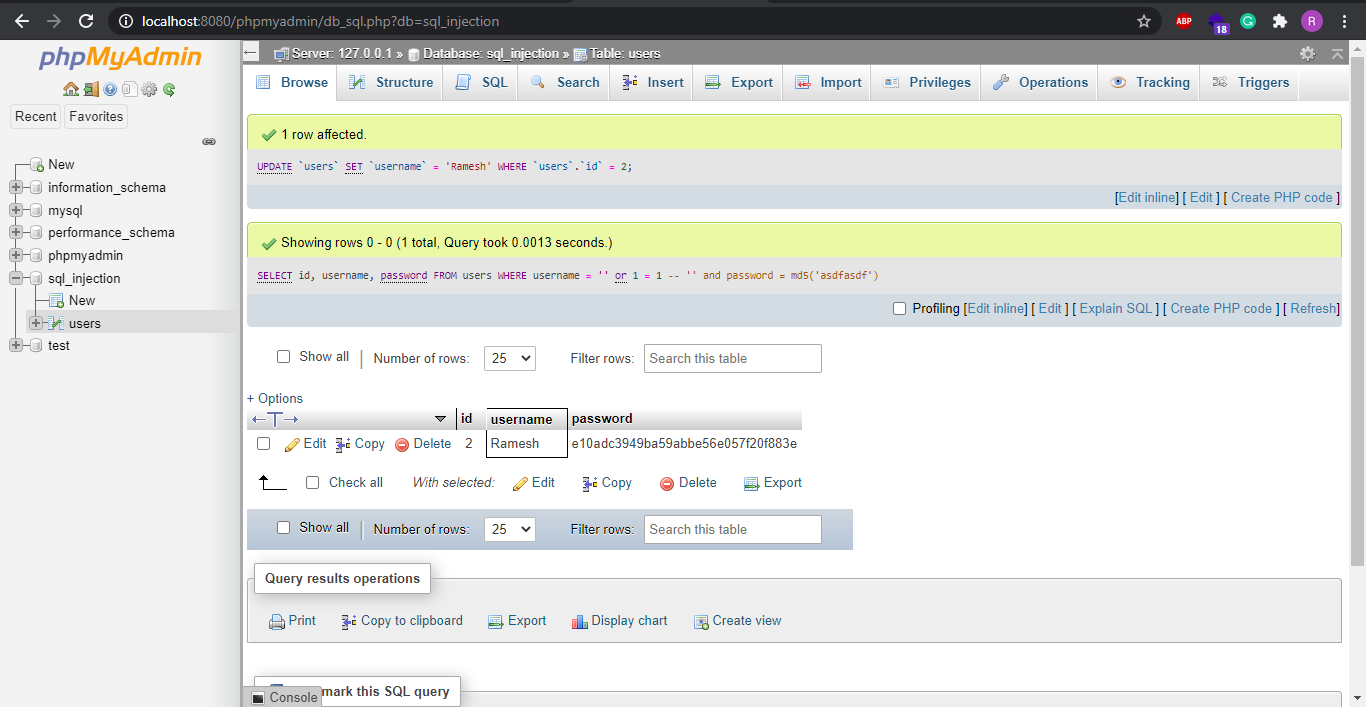This screenshot has height=707, width=1366.
Task: Click the phpMyAdmin Home icon in sidebar
Action: (x=71, y=89)
